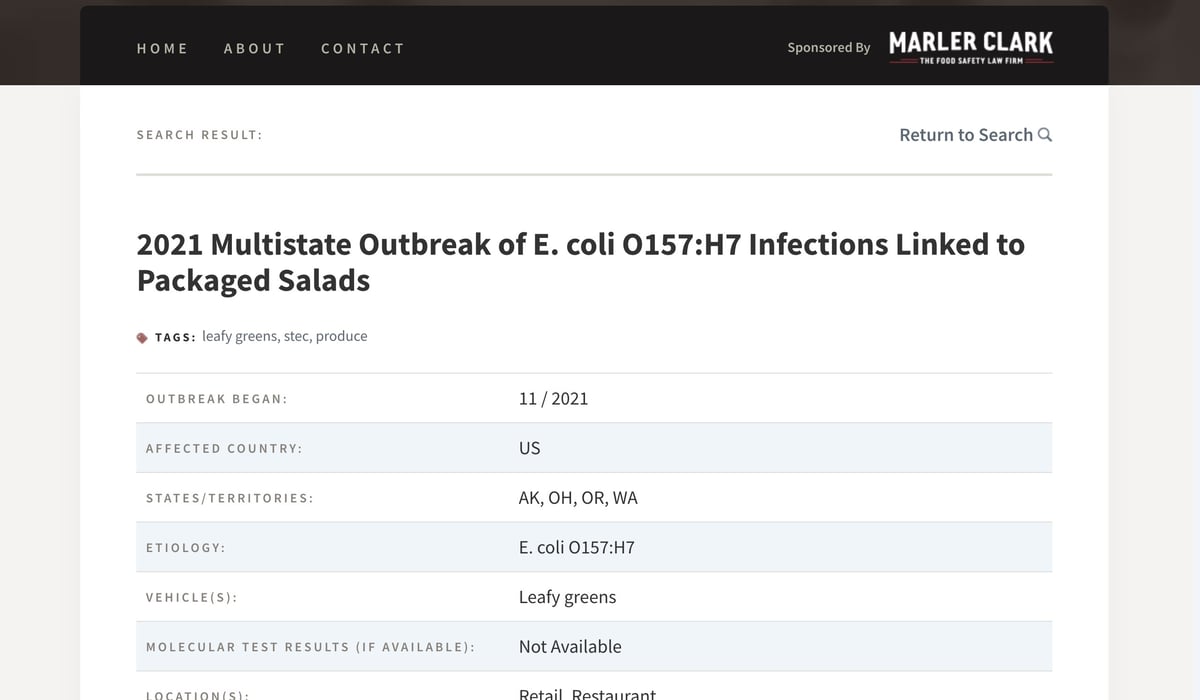Click the AFFECTED COUNTRY row label

224,448
